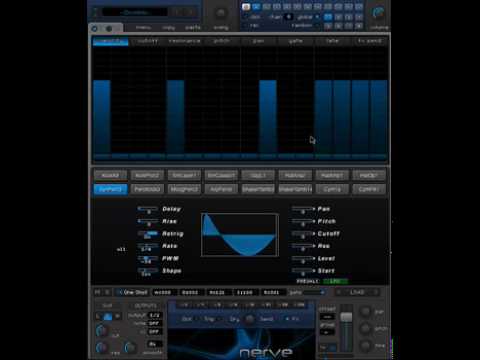Select the selected blue drum pad button
This screenshot has height=360, width=480.
tap(110, 189)
